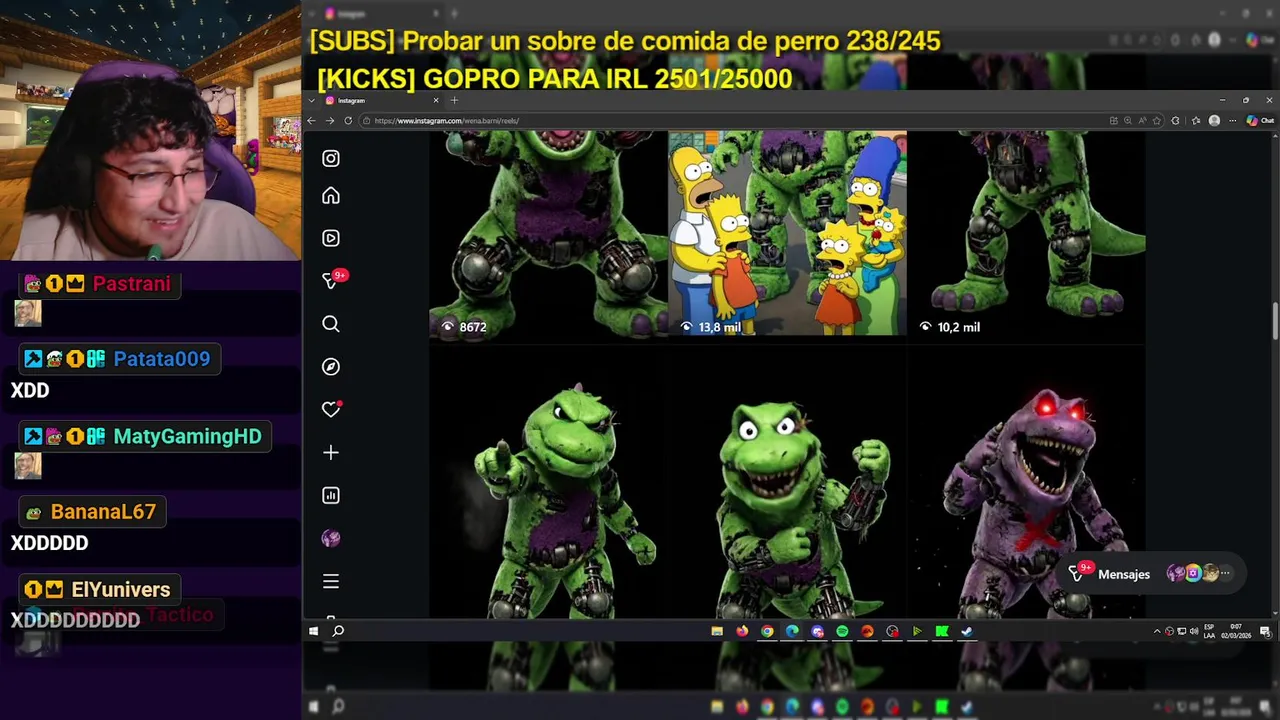Image resolution: width=1280 pixels, height=720 pixels.
Task: Open Microsoft Edge from taskbar
Action: 792,631
